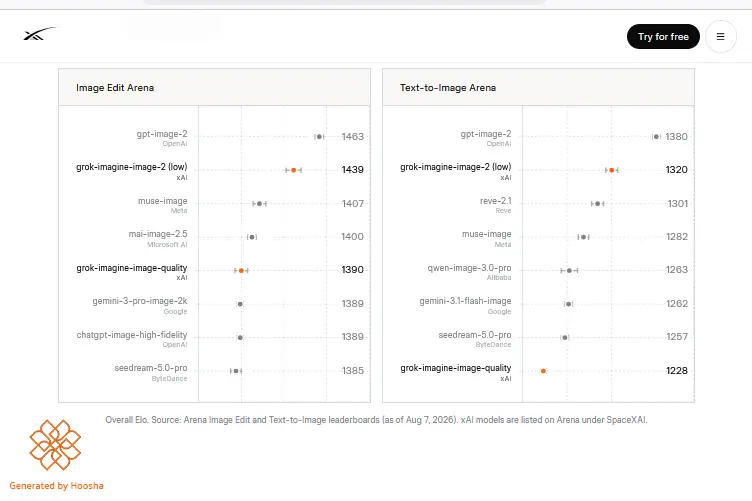Screen dimensions: 752x501
Task: Click the 1380 Elo score value
Action: click(676, 137)
